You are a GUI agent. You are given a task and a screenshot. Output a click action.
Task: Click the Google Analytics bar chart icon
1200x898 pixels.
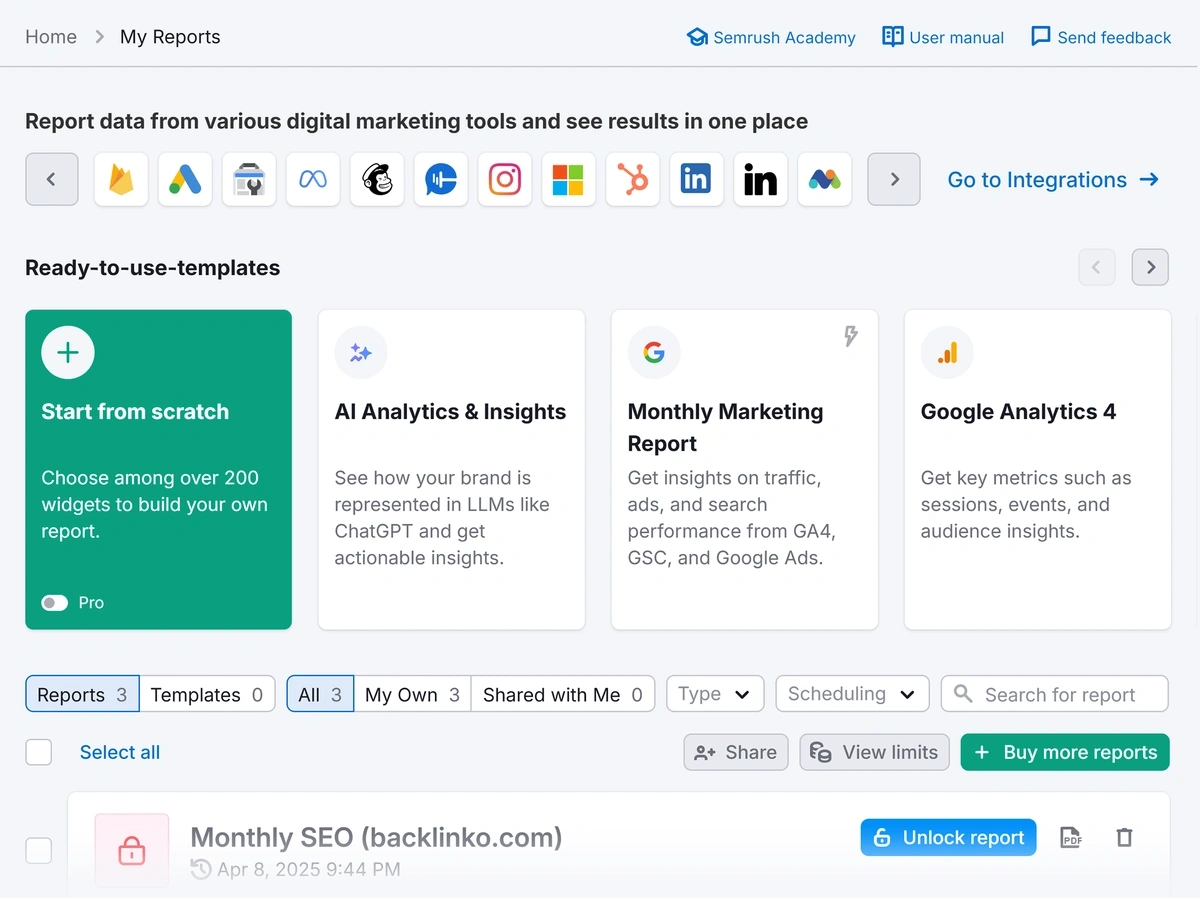(x=947, y=352)
